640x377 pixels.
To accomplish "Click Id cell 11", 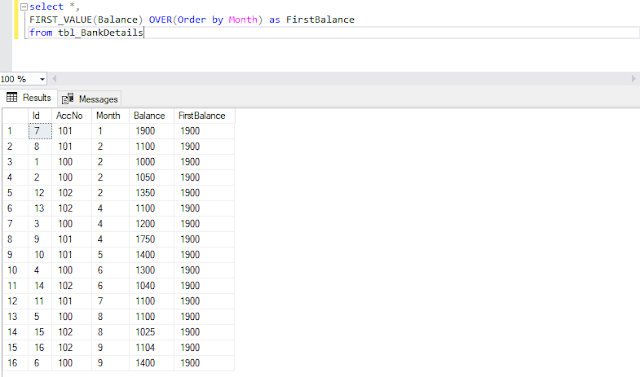I will [40, 301].
